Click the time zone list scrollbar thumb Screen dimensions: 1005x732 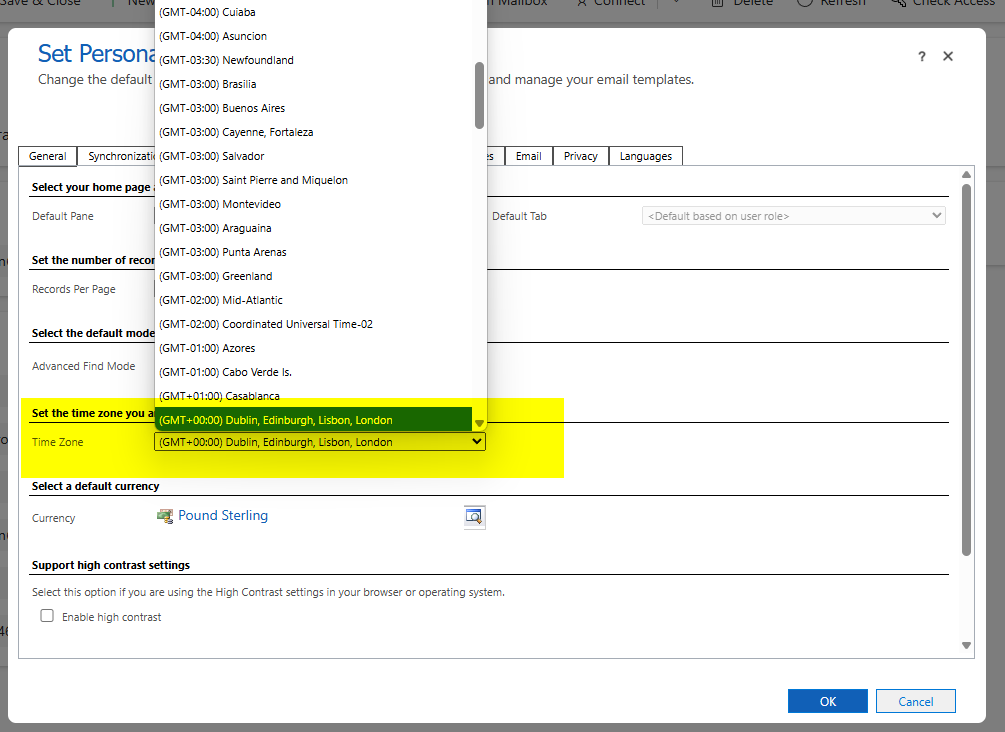[480, 95]
